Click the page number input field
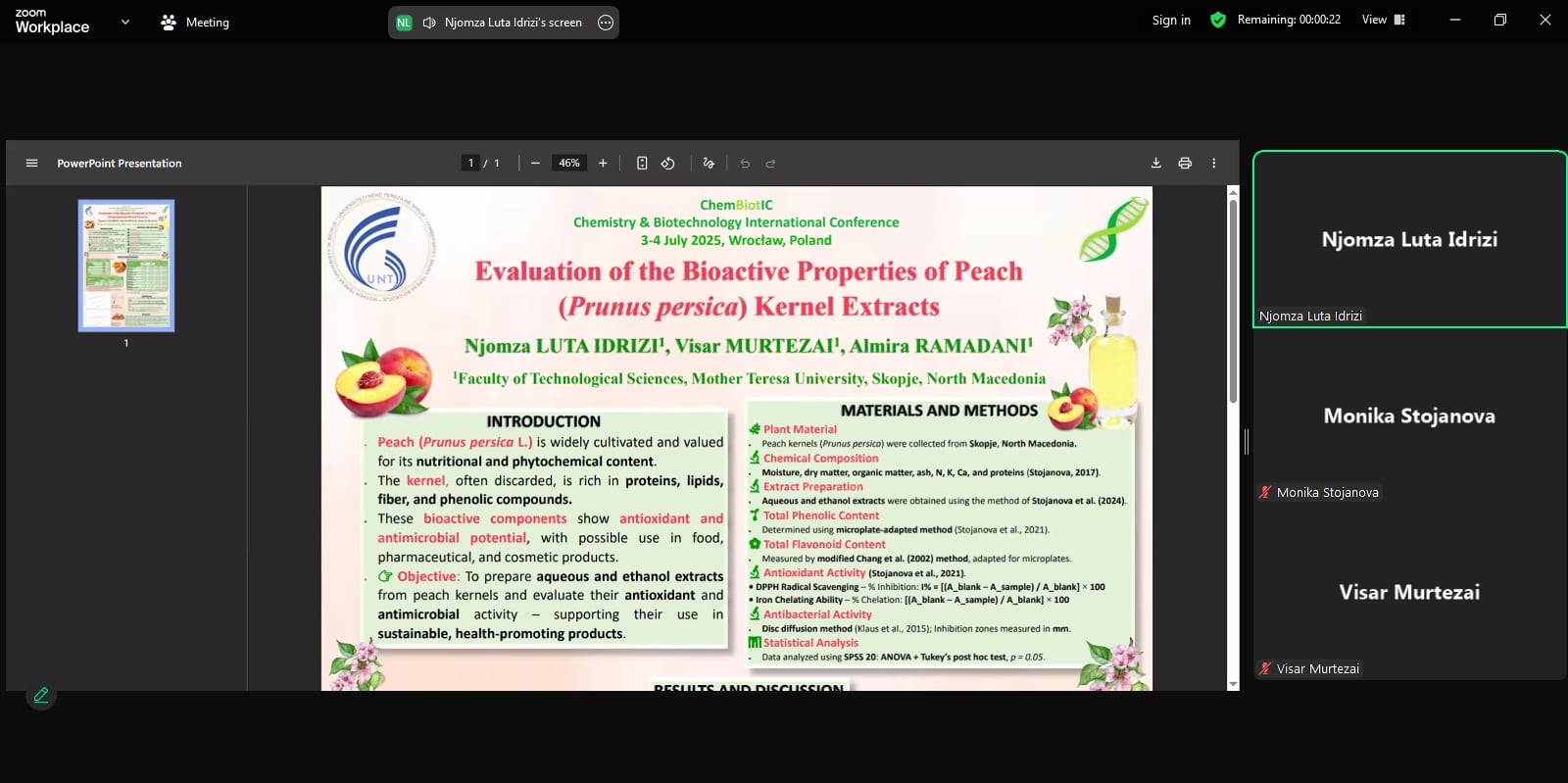The height and width of the screenshot is (783, 1568). click(470, 164)
